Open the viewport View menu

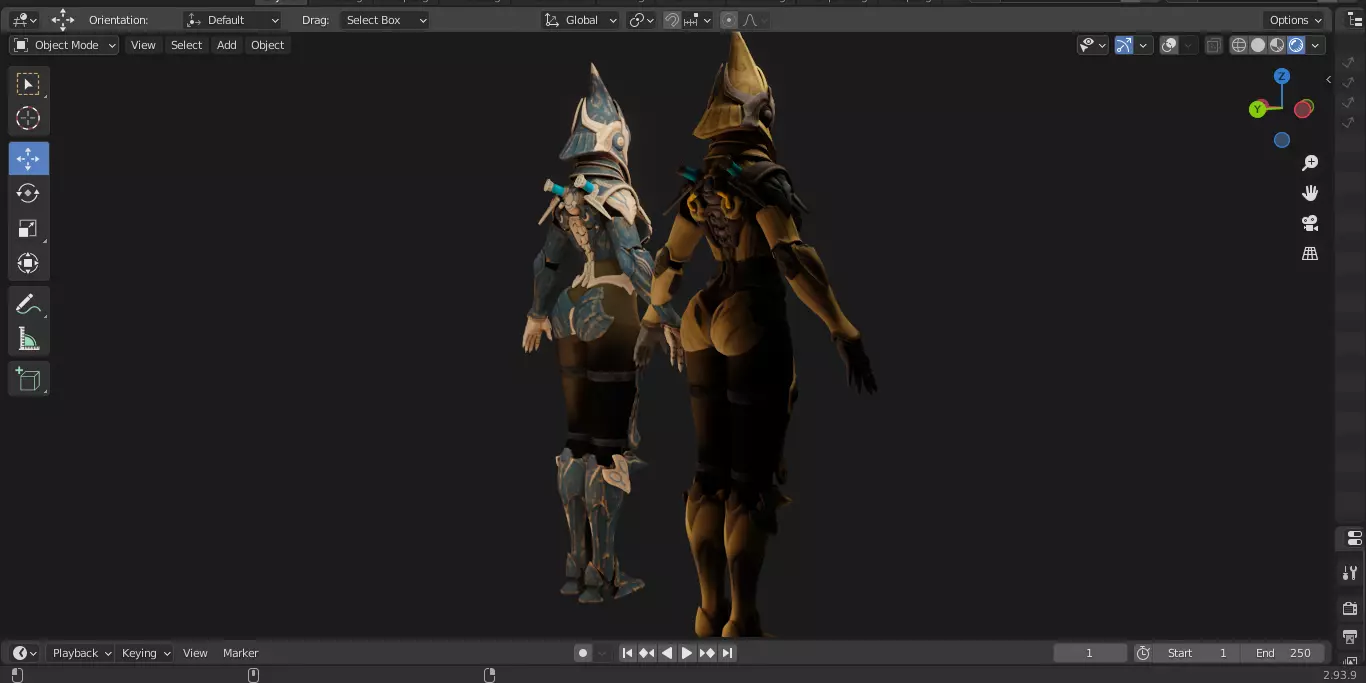[x=143, y=45]
